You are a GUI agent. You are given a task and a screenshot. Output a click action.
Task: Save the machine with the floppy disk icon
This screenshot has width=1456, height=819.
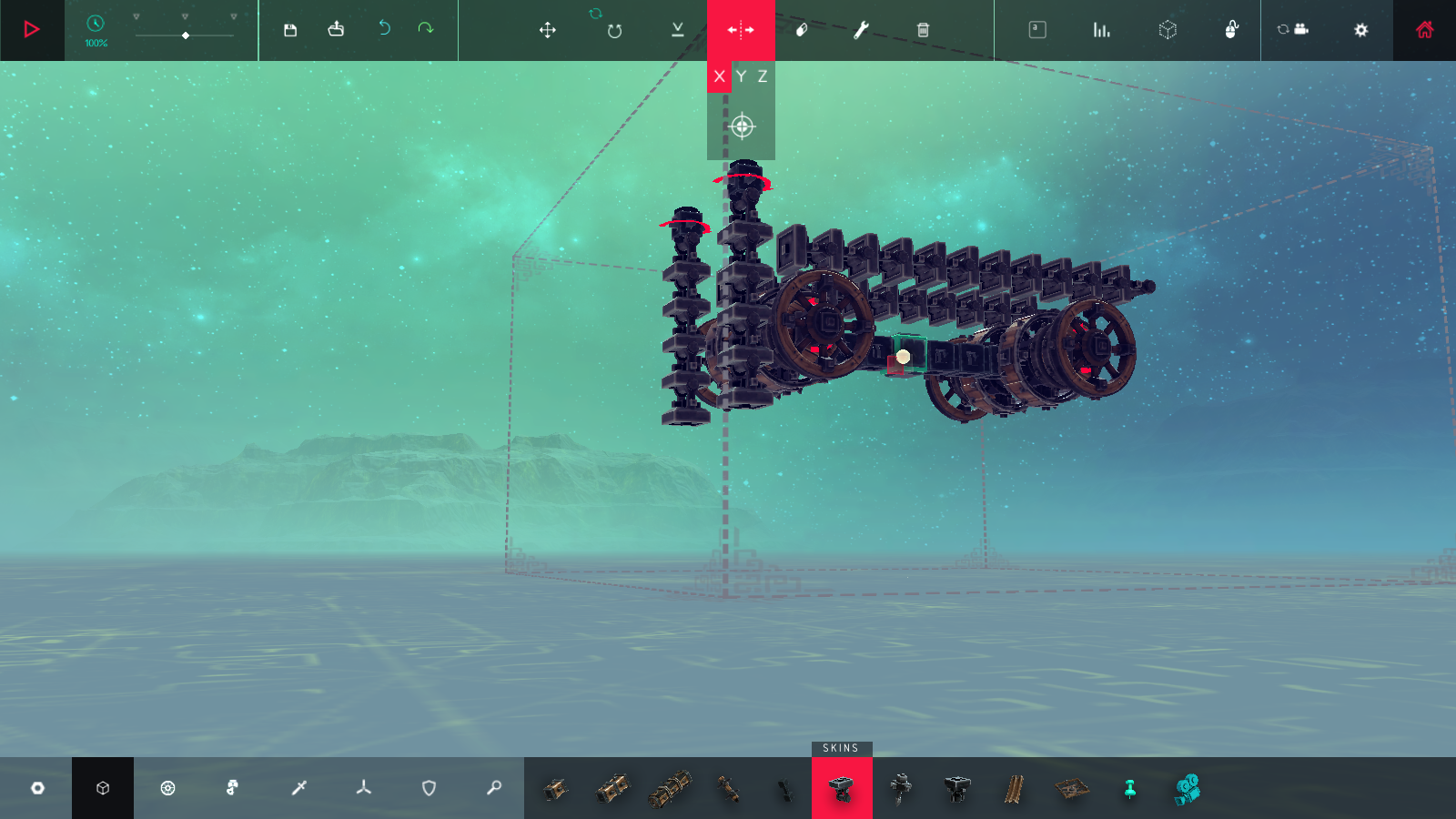point(290,30)
